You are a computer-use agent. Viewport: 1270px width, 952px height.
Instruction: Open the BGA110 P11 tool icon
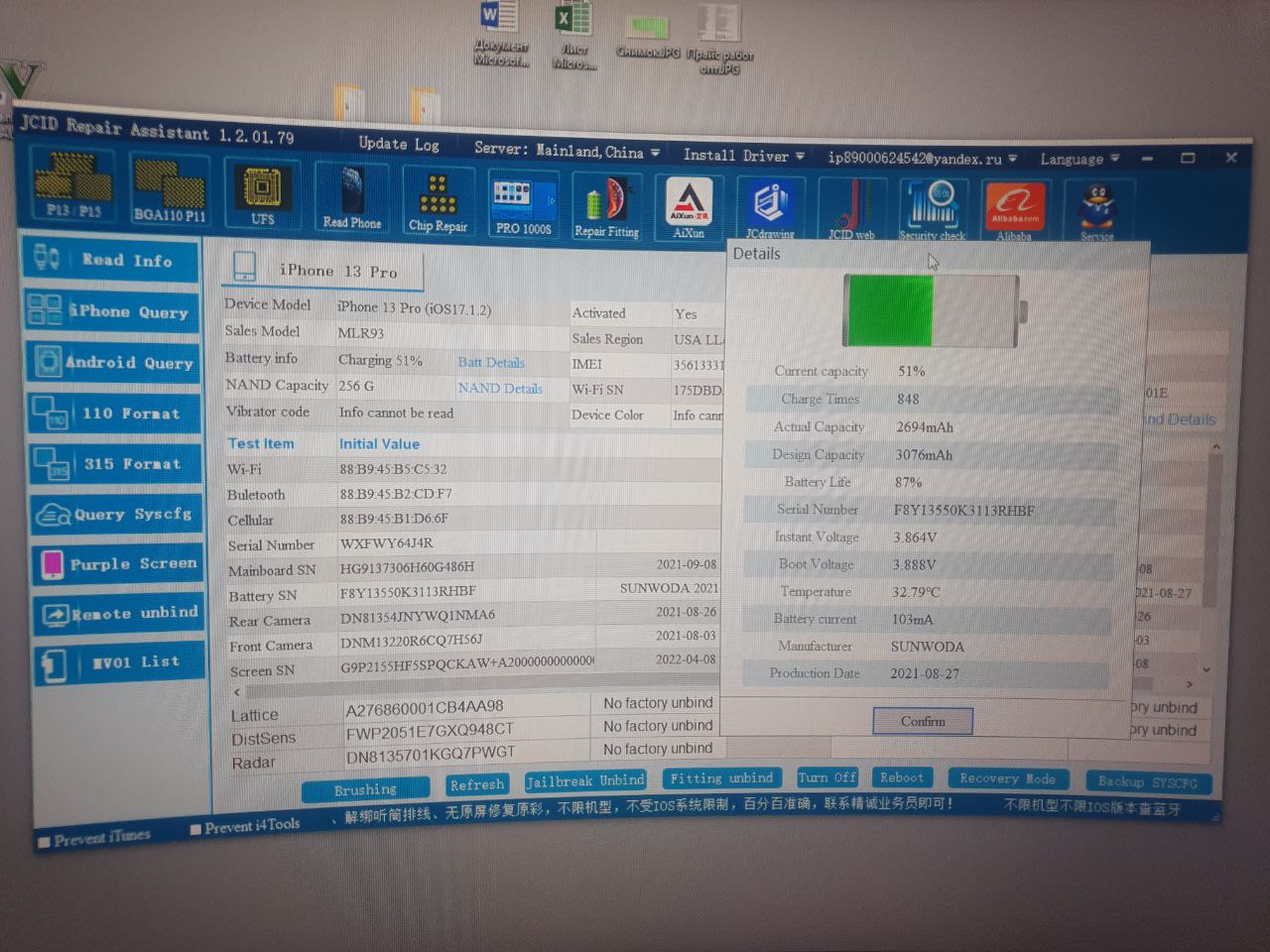(170, 188)
